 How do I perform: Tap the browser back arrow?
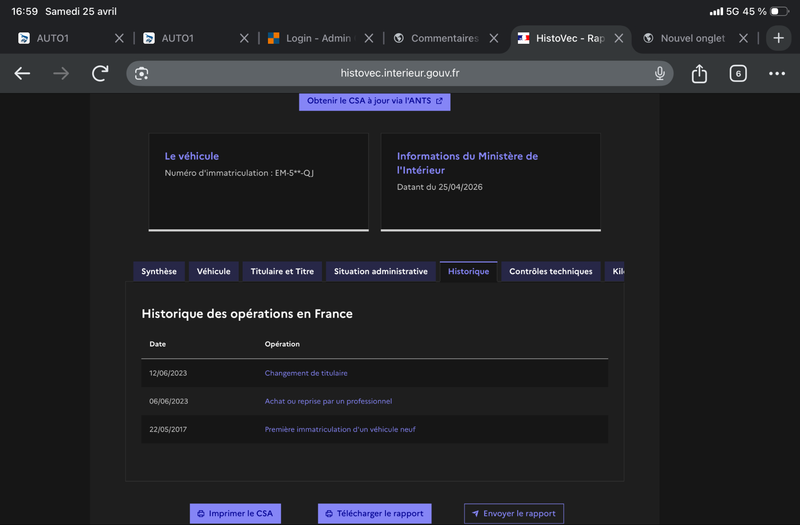tap(22, 73)
